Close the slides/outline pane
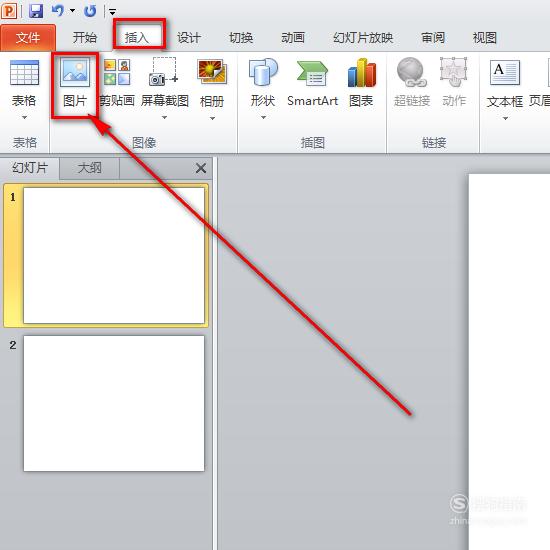The height and width of the screenshot is (550, 550). coord(201,168)
